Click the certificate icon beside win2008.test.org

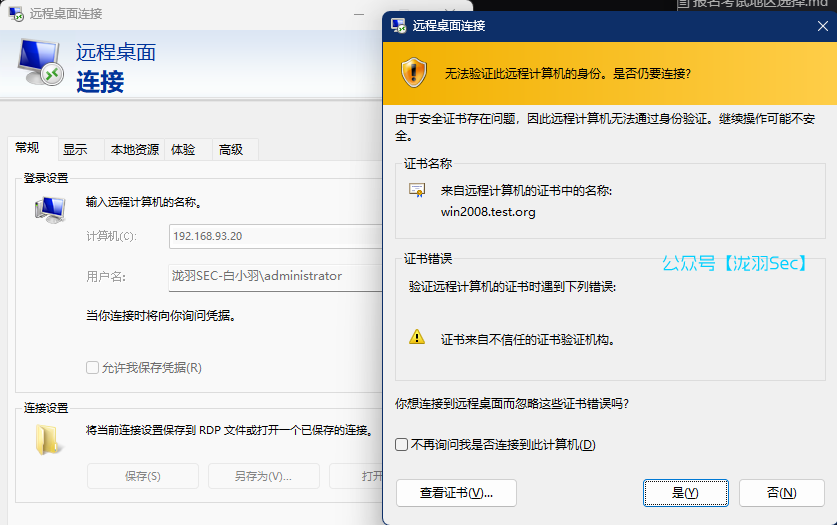417,190
